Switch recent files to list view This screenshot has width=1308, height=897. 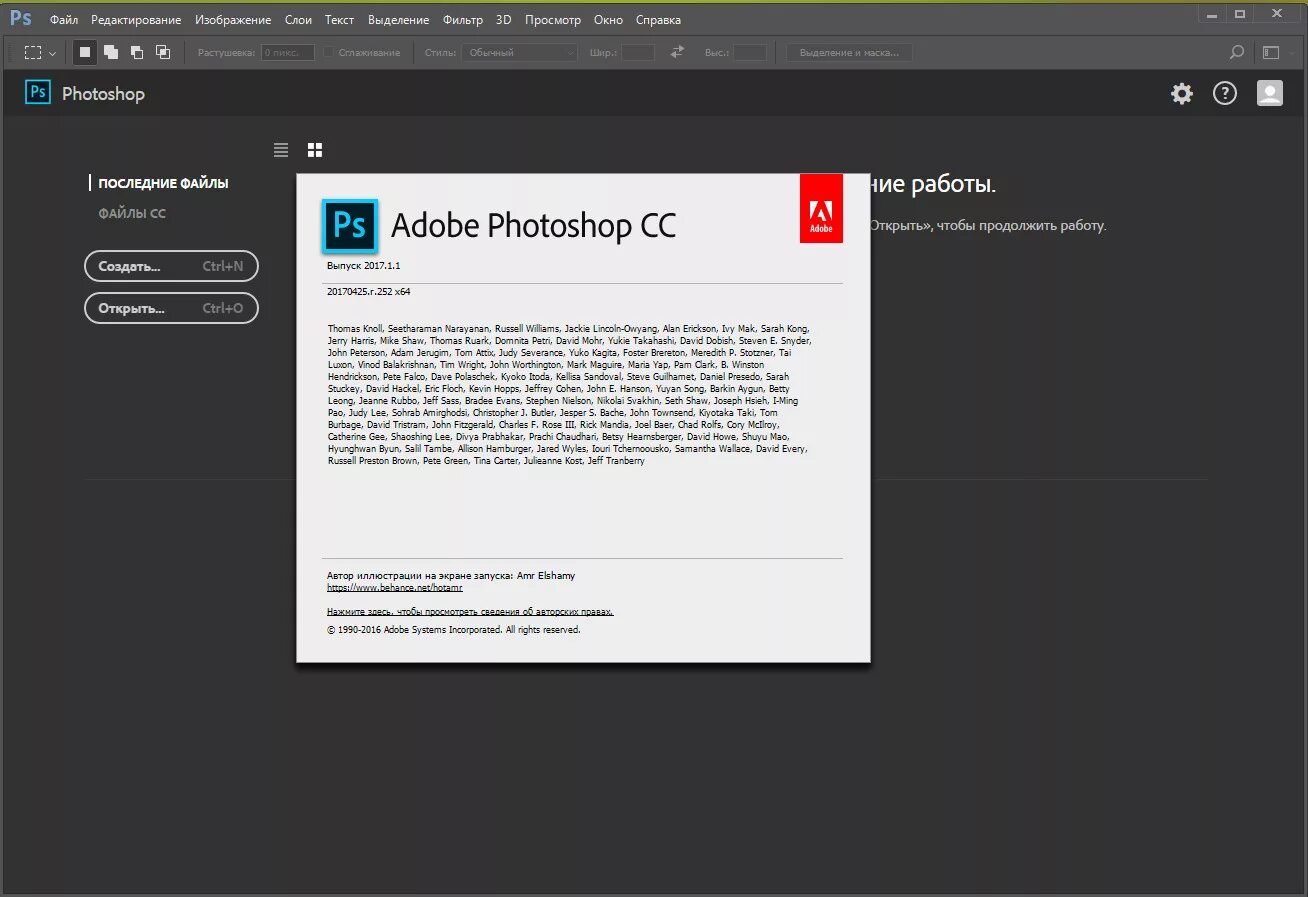[281, 150]
